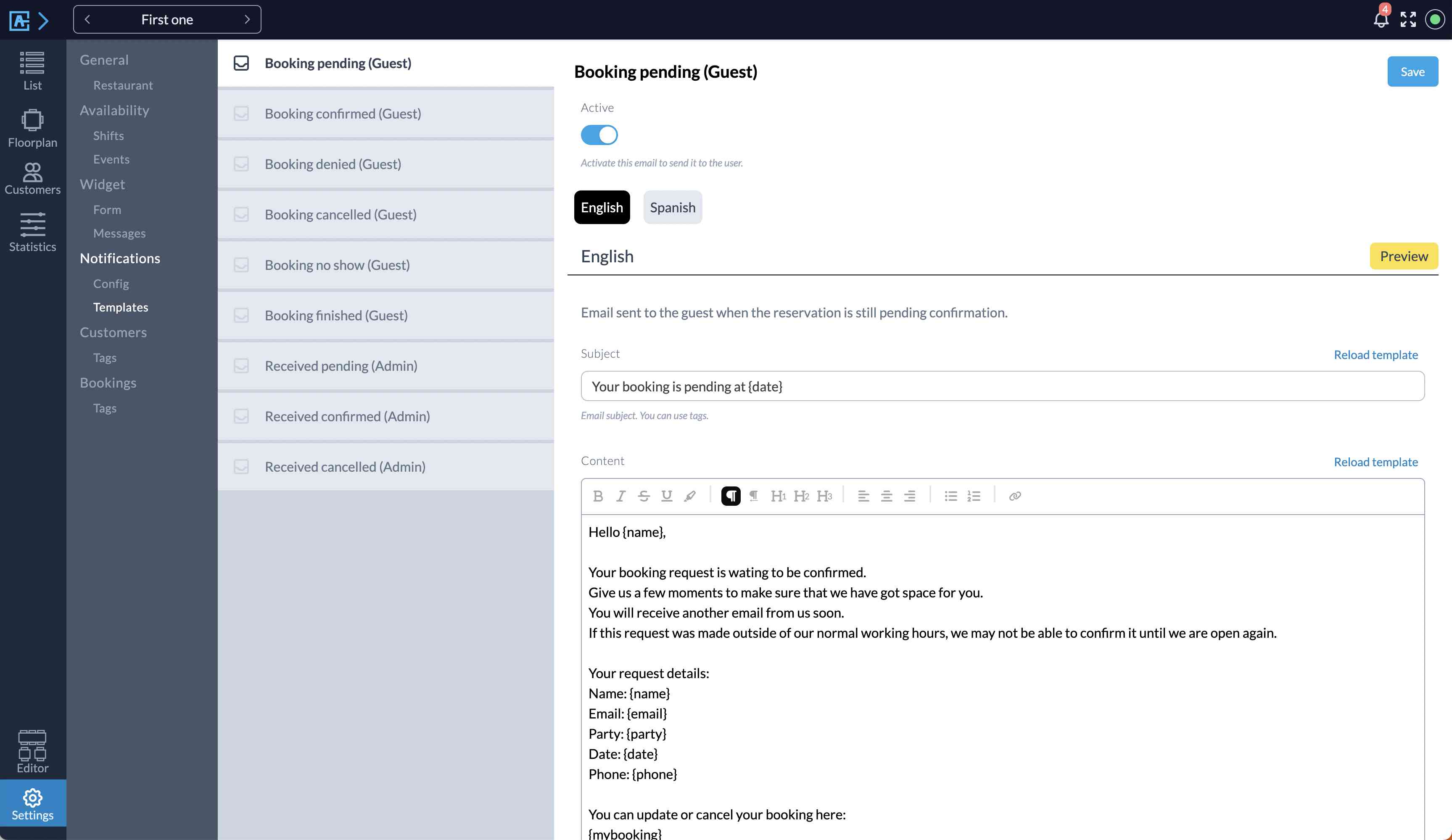Screen dimensions: 1452x840
Task: Align text right
Action: tap(909, 496)
